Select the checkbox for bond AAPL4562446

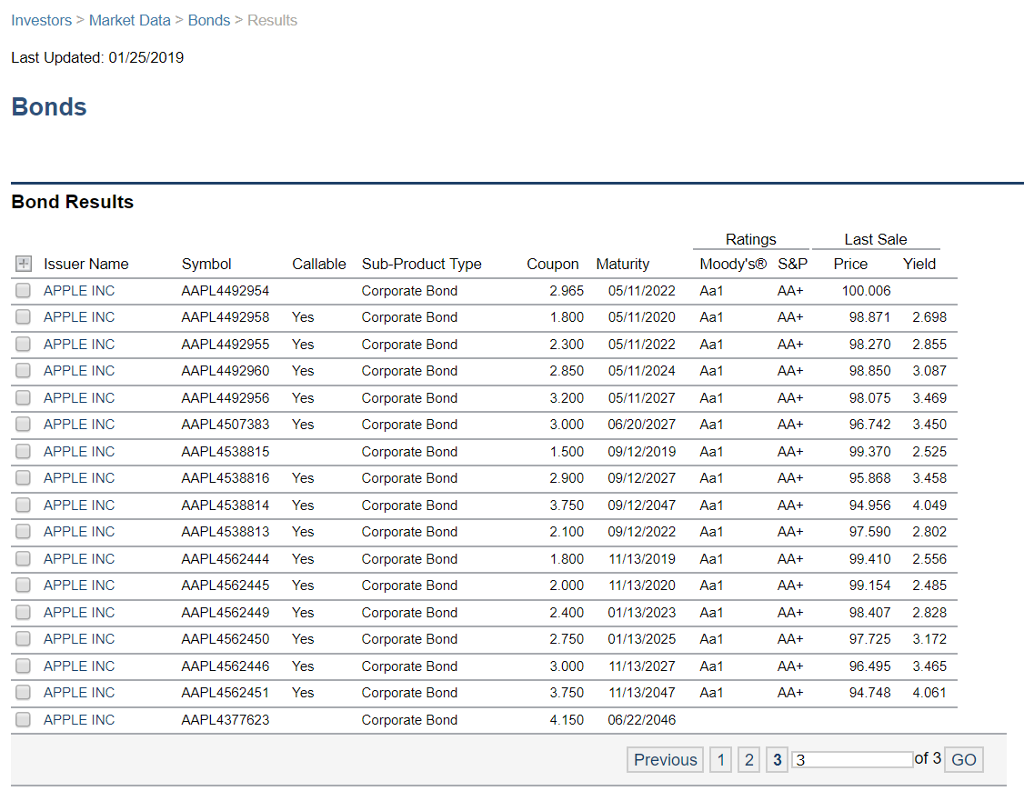pyautogui.click(x=23, y=665)
